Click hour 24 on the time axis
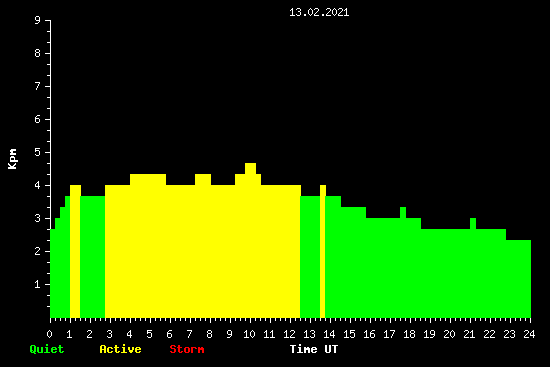This screenshot has width=550, height=367. click(x=529, y=334)
